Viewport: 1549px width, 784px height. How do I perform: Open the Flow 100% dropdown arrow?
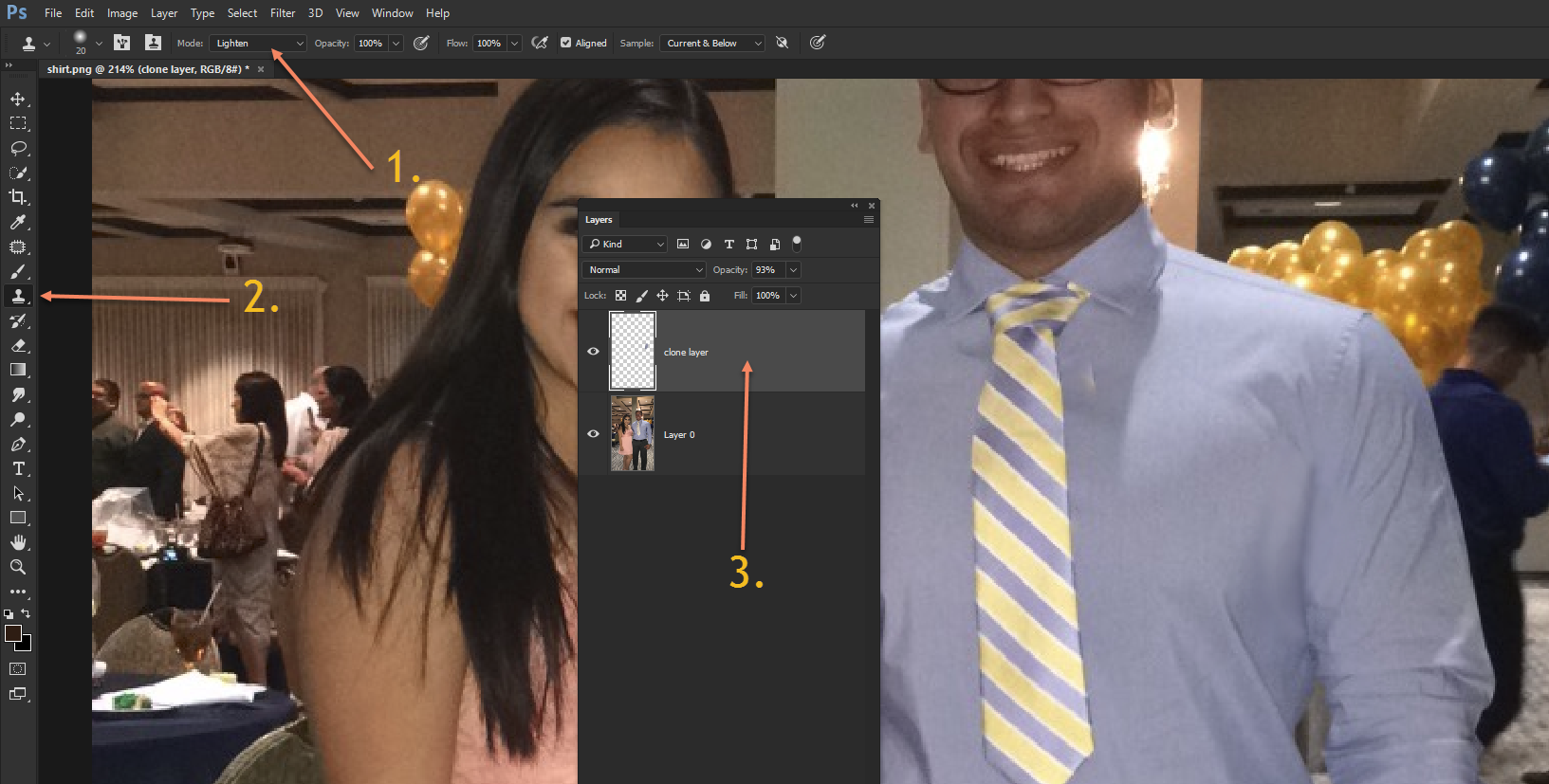click(x=514, y=43)
